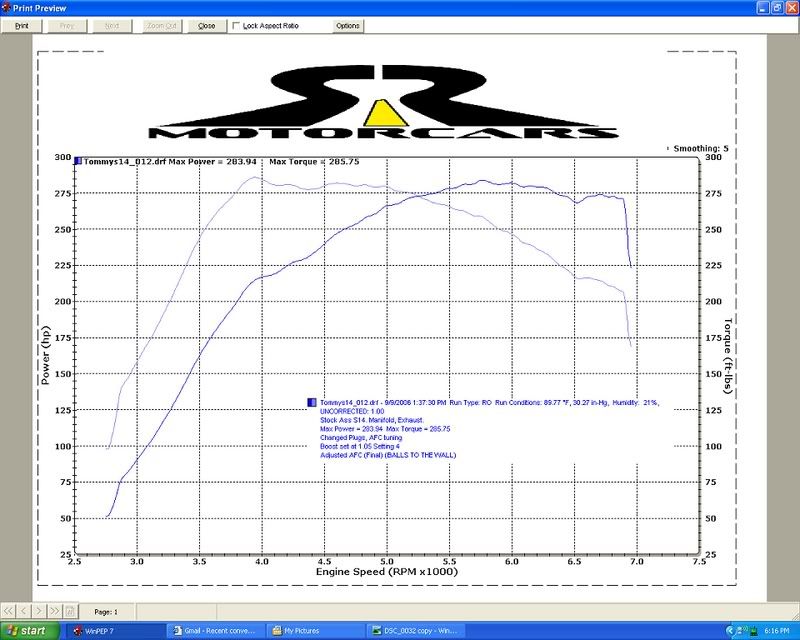Click the blue swatch next to run info text
Image resolution: width=800 pixels, height=640 pixels.
(x=312, y=402)
